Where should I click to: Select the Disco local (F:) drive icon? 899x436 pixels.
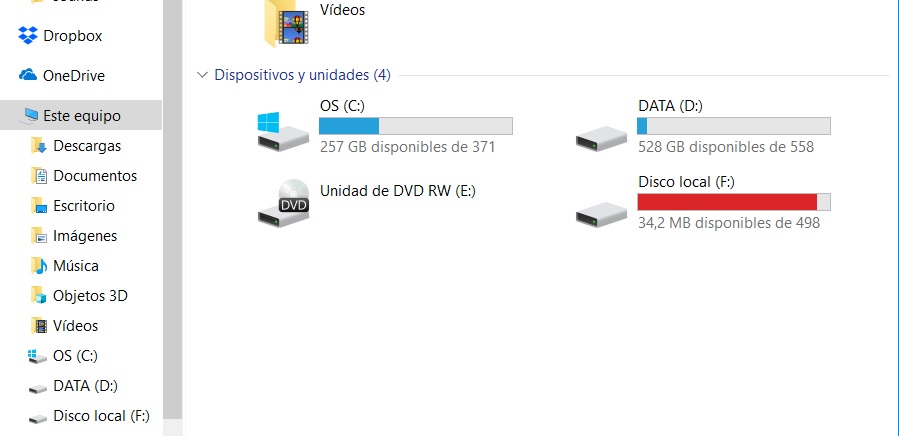[x=601, y=214]
